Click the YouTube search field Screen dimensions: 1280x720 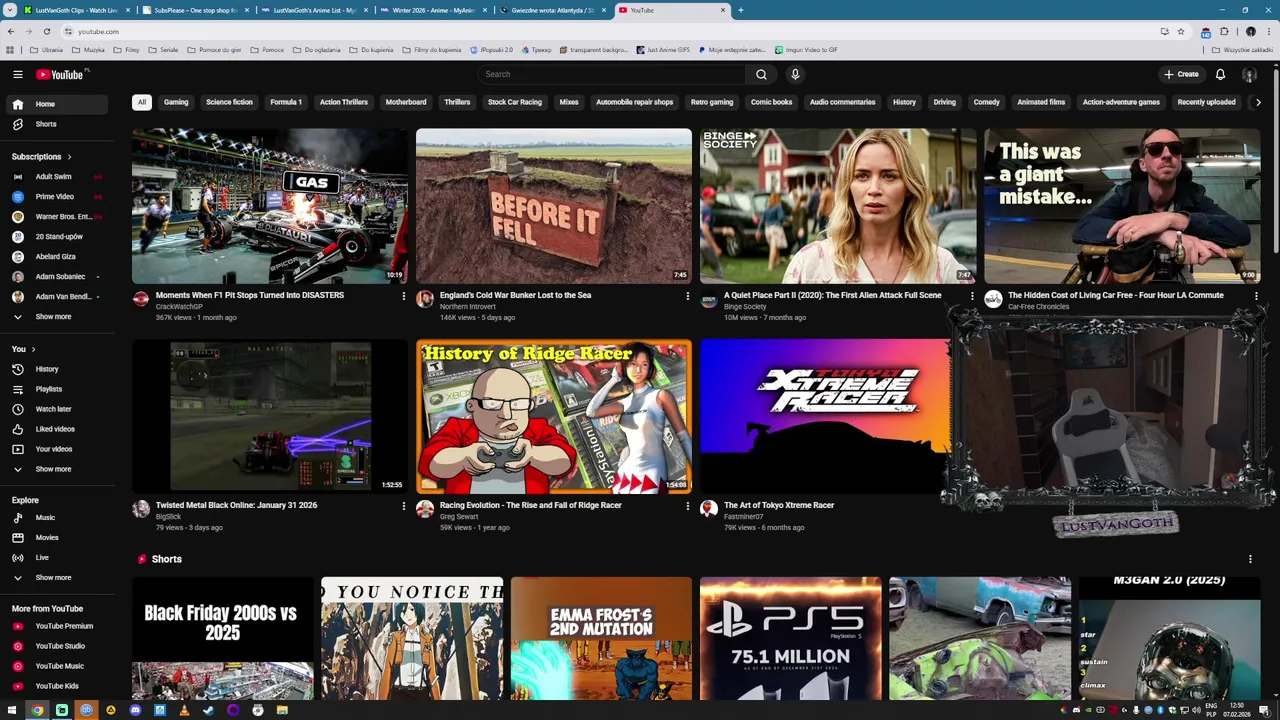tap(611, 74)
